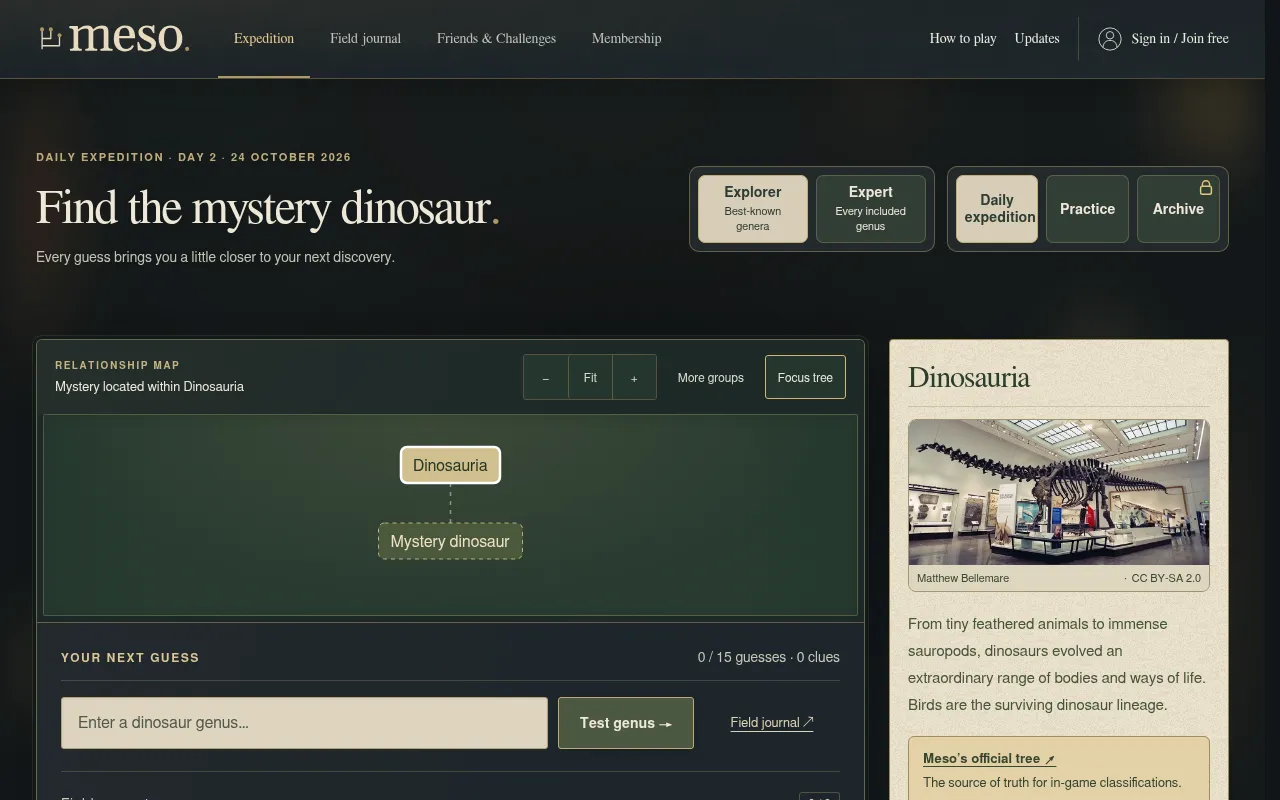1280x800 pixels.
Task: Click 'Mystery located within Dinosauria' text
Action: click(149, 387)
